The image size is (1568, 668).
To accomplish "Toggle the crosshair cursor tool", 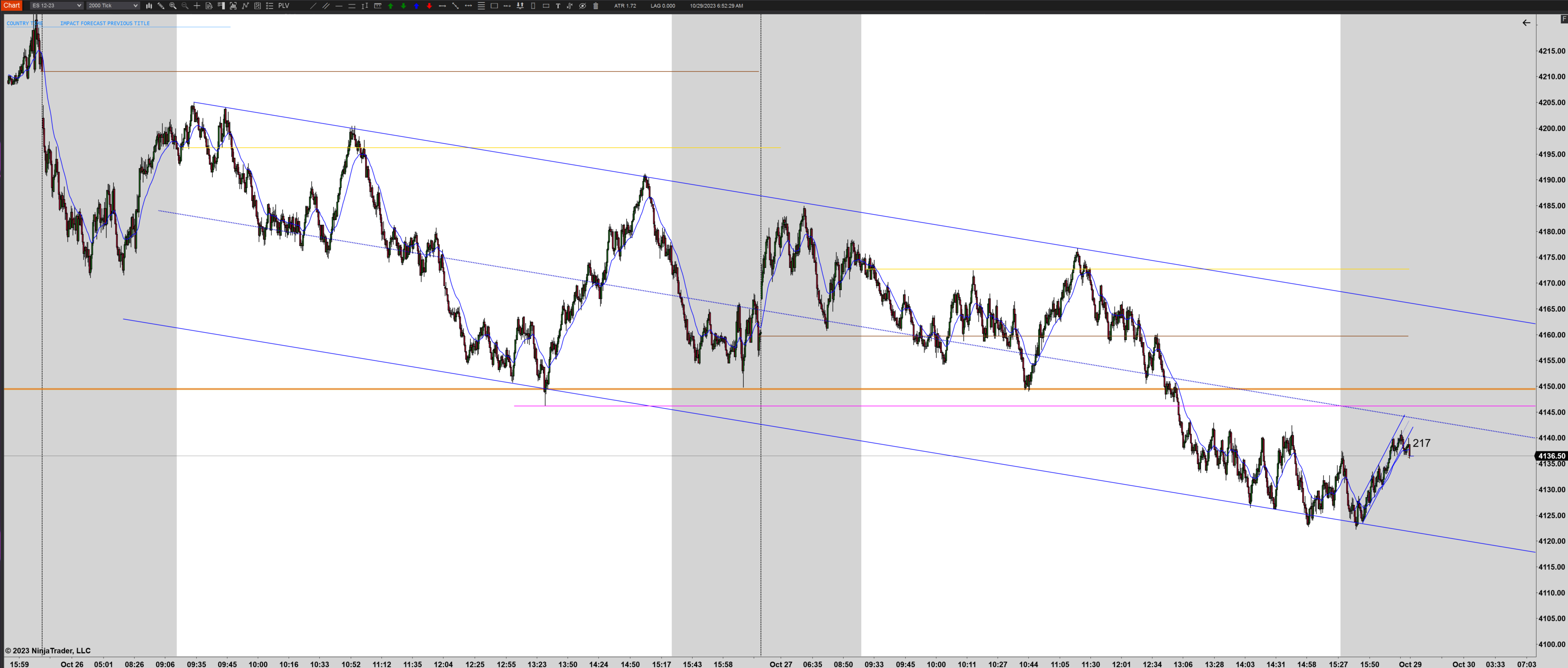I will [x=197, y=6].
